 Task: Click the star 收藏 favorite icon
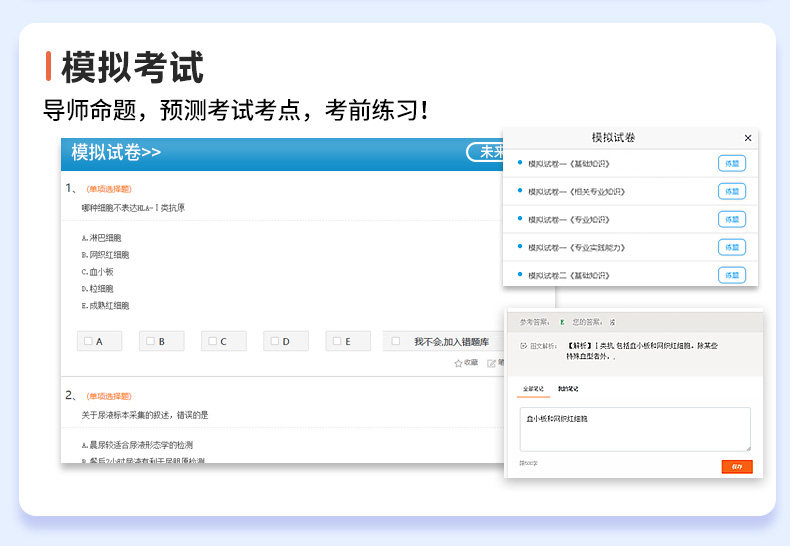coord(458,363)
